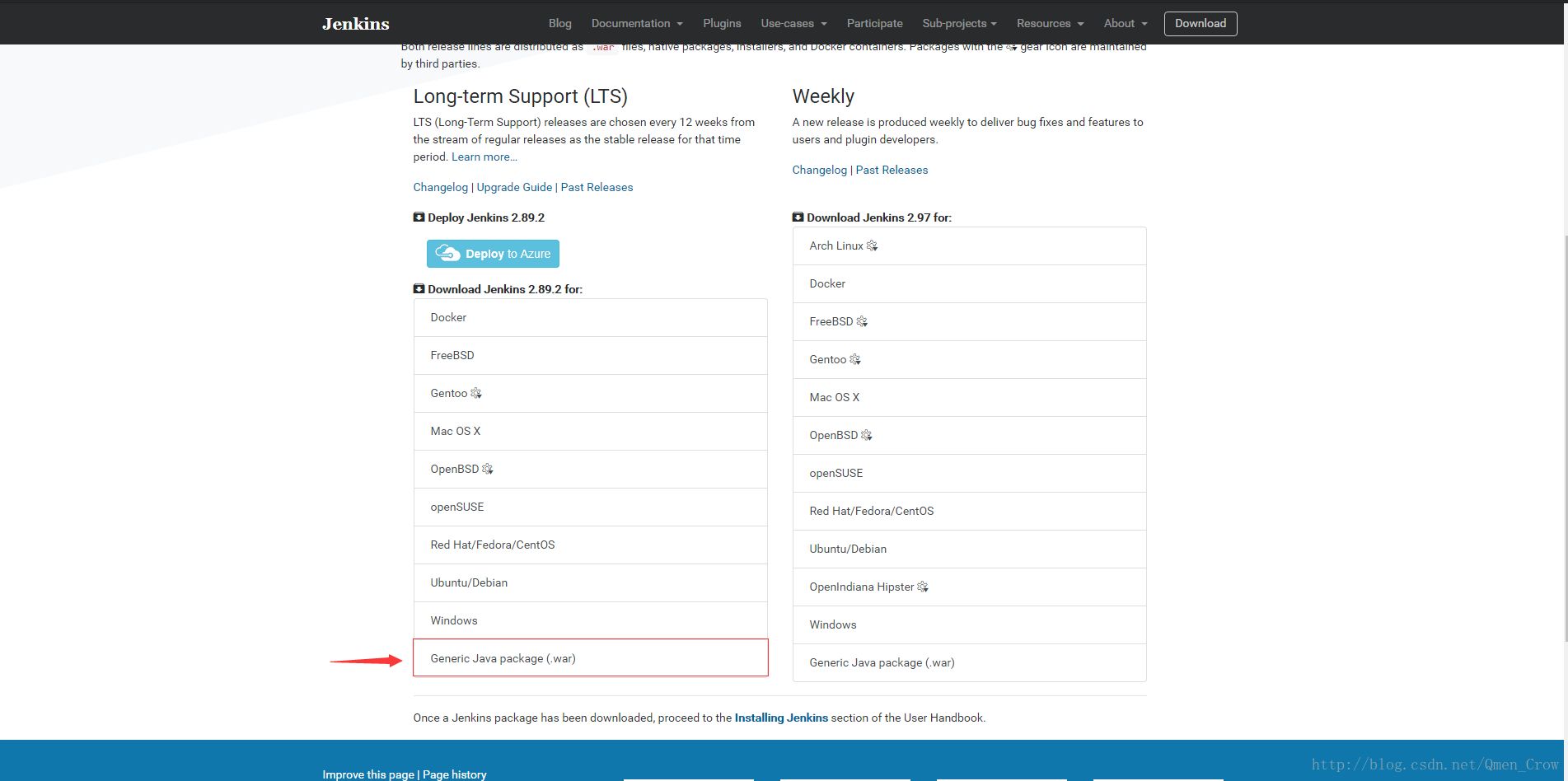Viewport: 1568px width, 781px height.
Task: Expand the About dropdown
Action: (1126, 23)
